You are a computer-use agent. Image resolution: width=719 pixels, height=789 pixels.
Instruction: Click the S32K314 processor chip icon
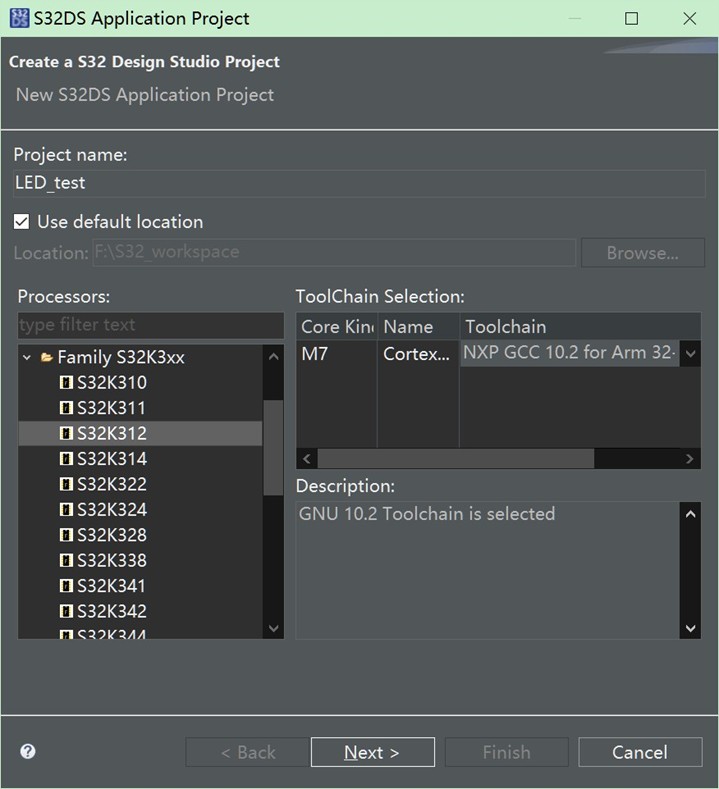(x=66, y=459)
